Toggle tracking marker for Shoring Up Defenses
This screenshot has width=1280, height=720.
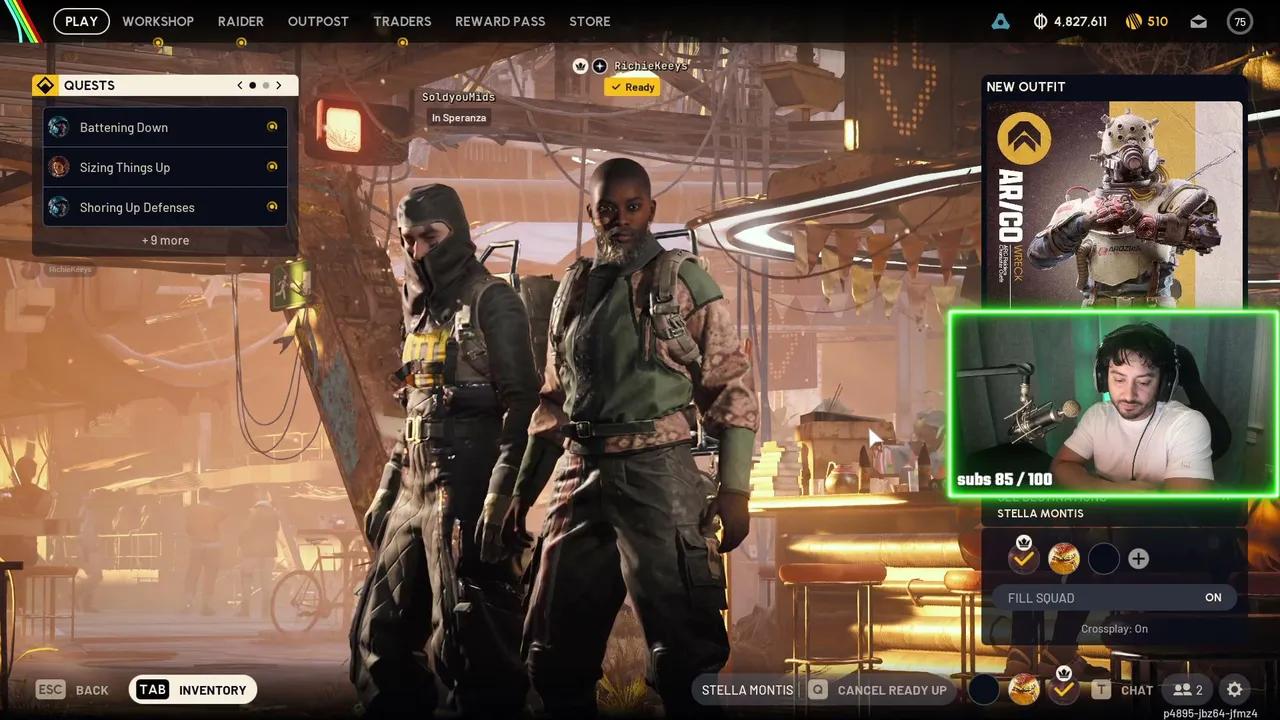[272, 207]
